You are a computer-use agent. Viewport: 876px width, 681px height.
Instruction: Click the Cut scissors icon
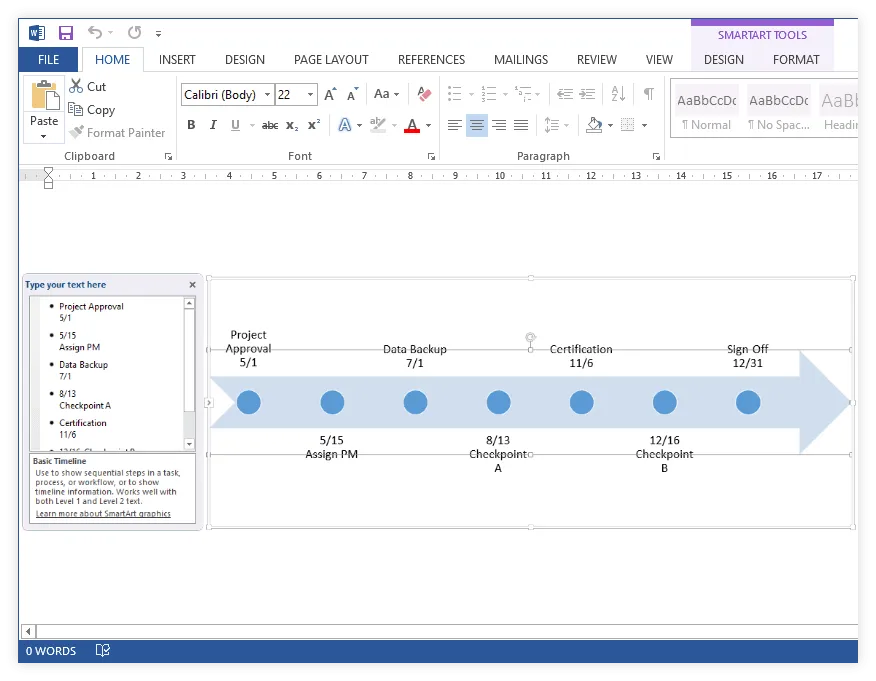77,87
